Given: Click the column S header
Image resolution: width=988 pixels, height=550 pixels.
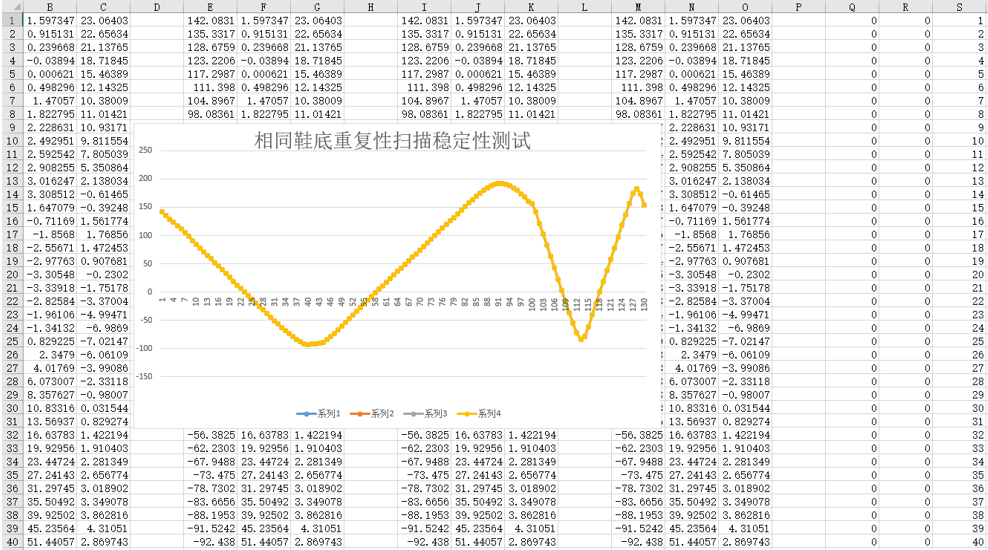Looking at the screenshot, I should pos(960,7).
